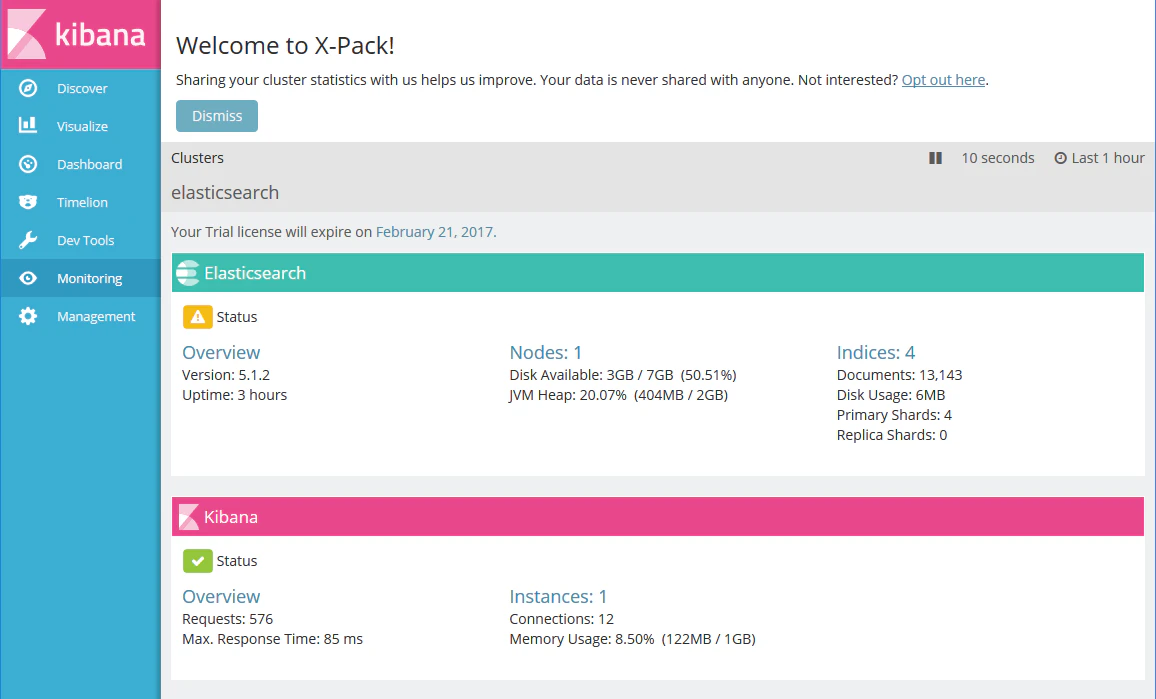The height and width of the screenshot is (699, 1156).
Task: Click the Welcome to X-Pack! heading
Action: pyautogui.click(x=285, y=46)
